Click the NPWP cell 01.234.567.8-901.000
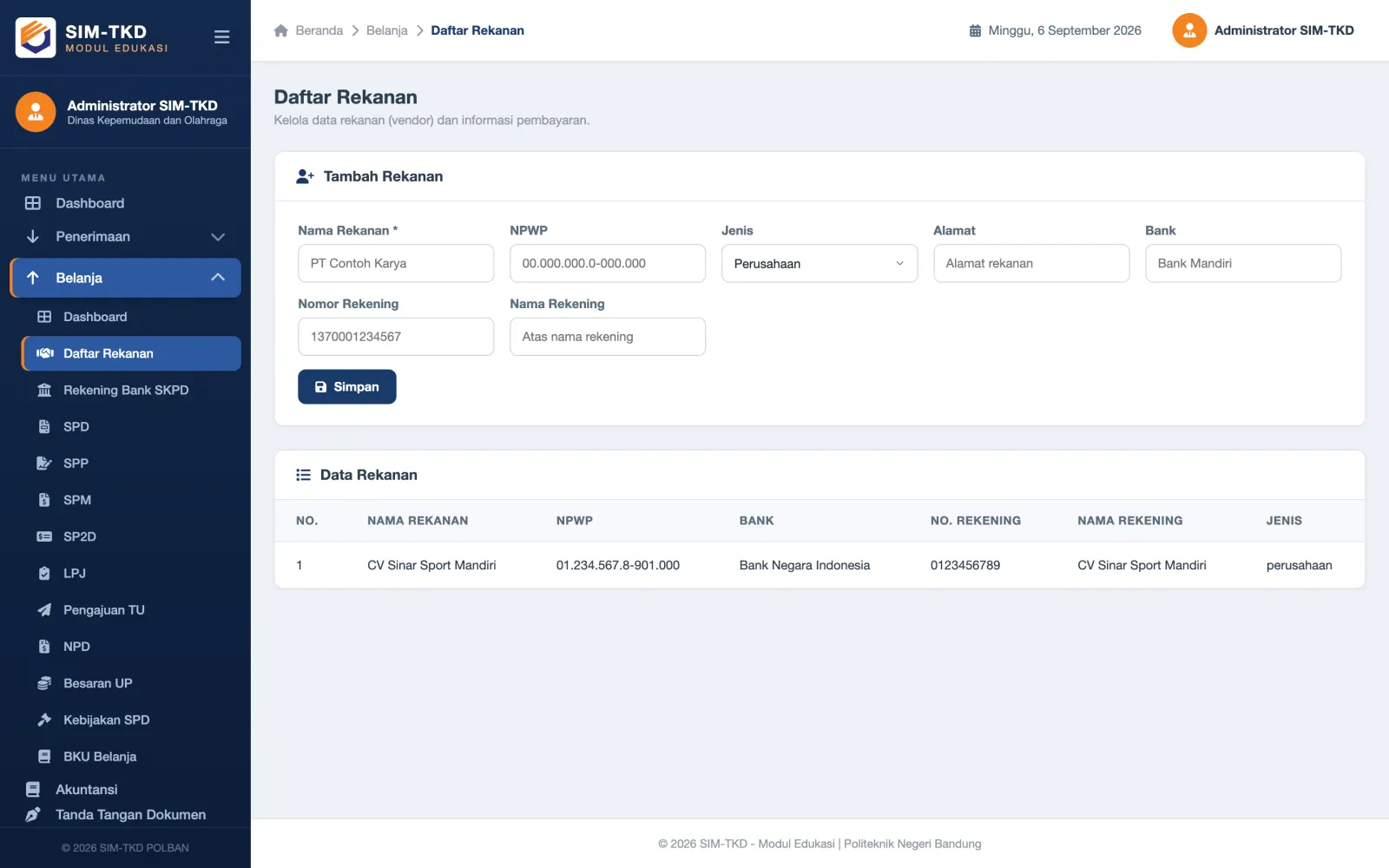The image size is (1389, 868). pyautogui.click(x=618, y=565)
